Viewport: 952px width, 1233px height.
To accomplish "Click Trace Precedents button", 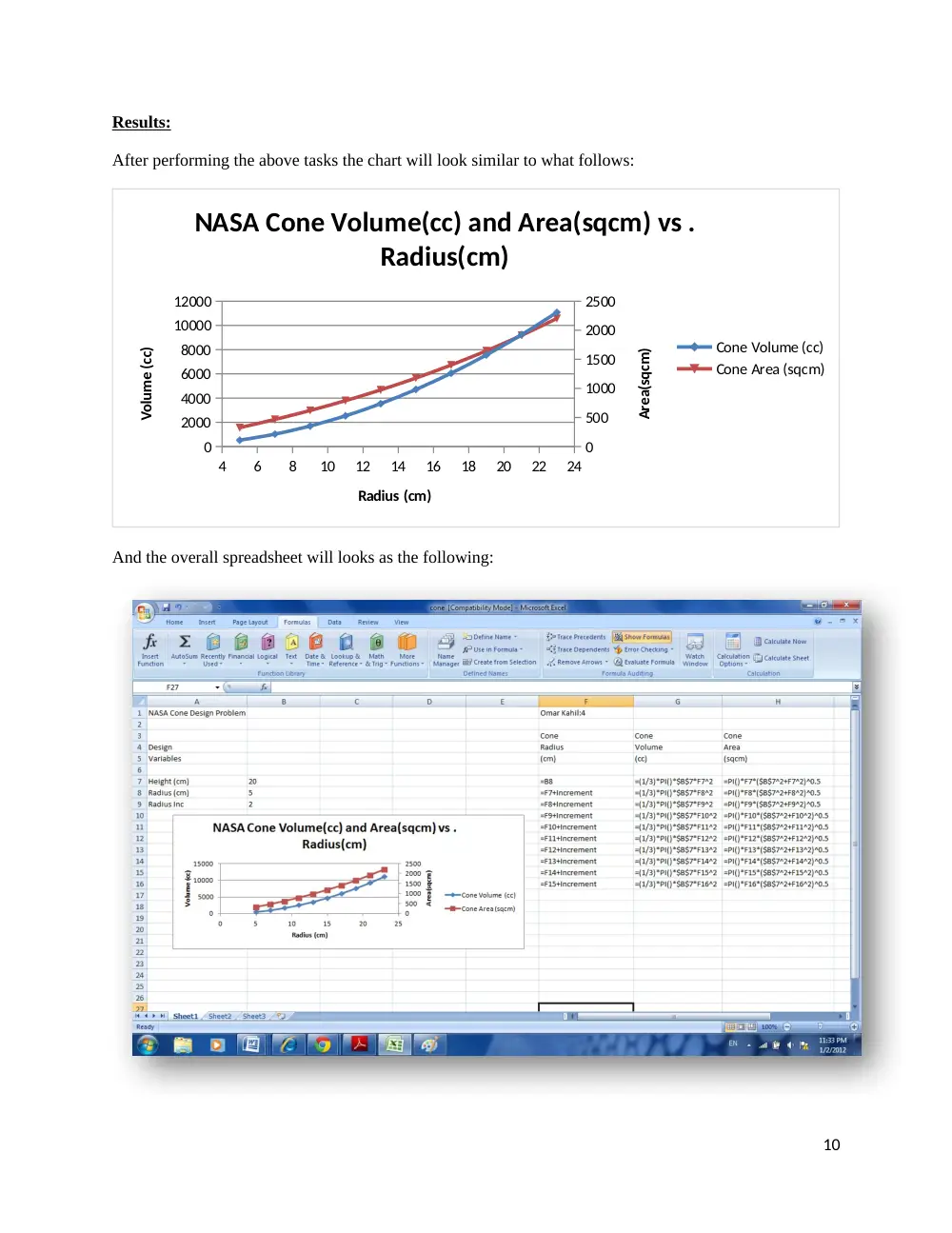I will (576, 637).
